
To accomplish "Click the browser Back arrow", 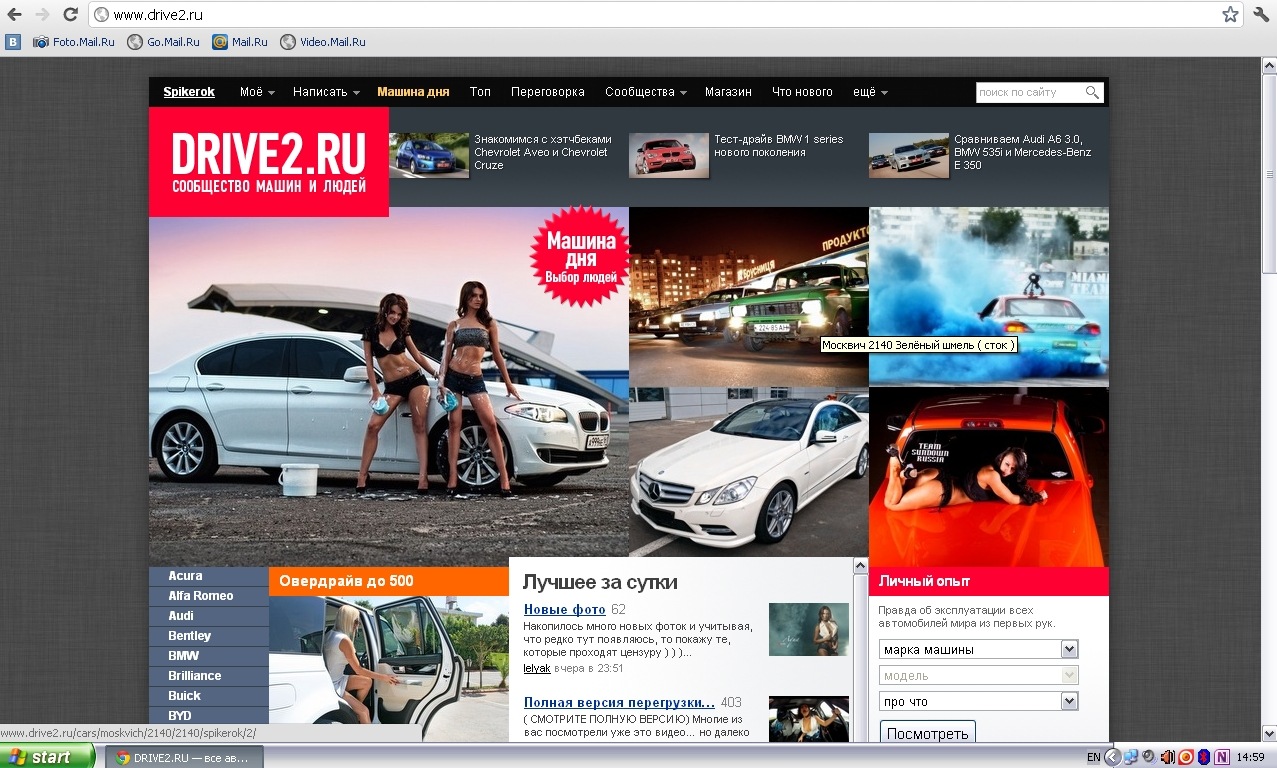I will tap(15, 14).
